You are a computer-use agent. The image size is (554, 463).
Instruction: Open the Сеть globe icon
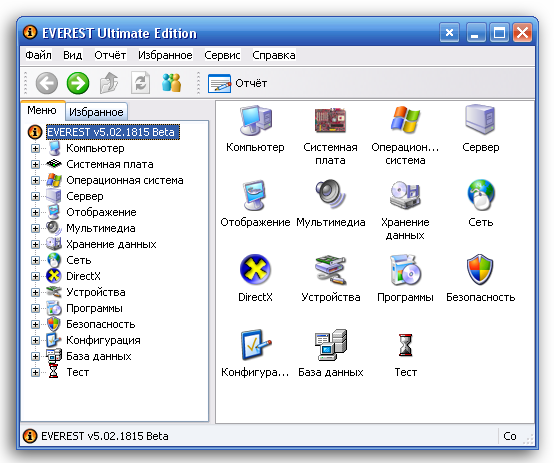(481, 194)
